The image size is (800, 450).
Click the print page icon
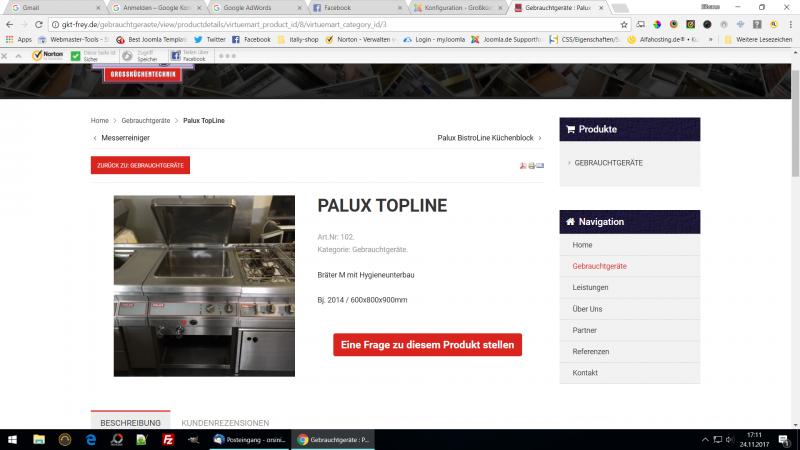532,165
